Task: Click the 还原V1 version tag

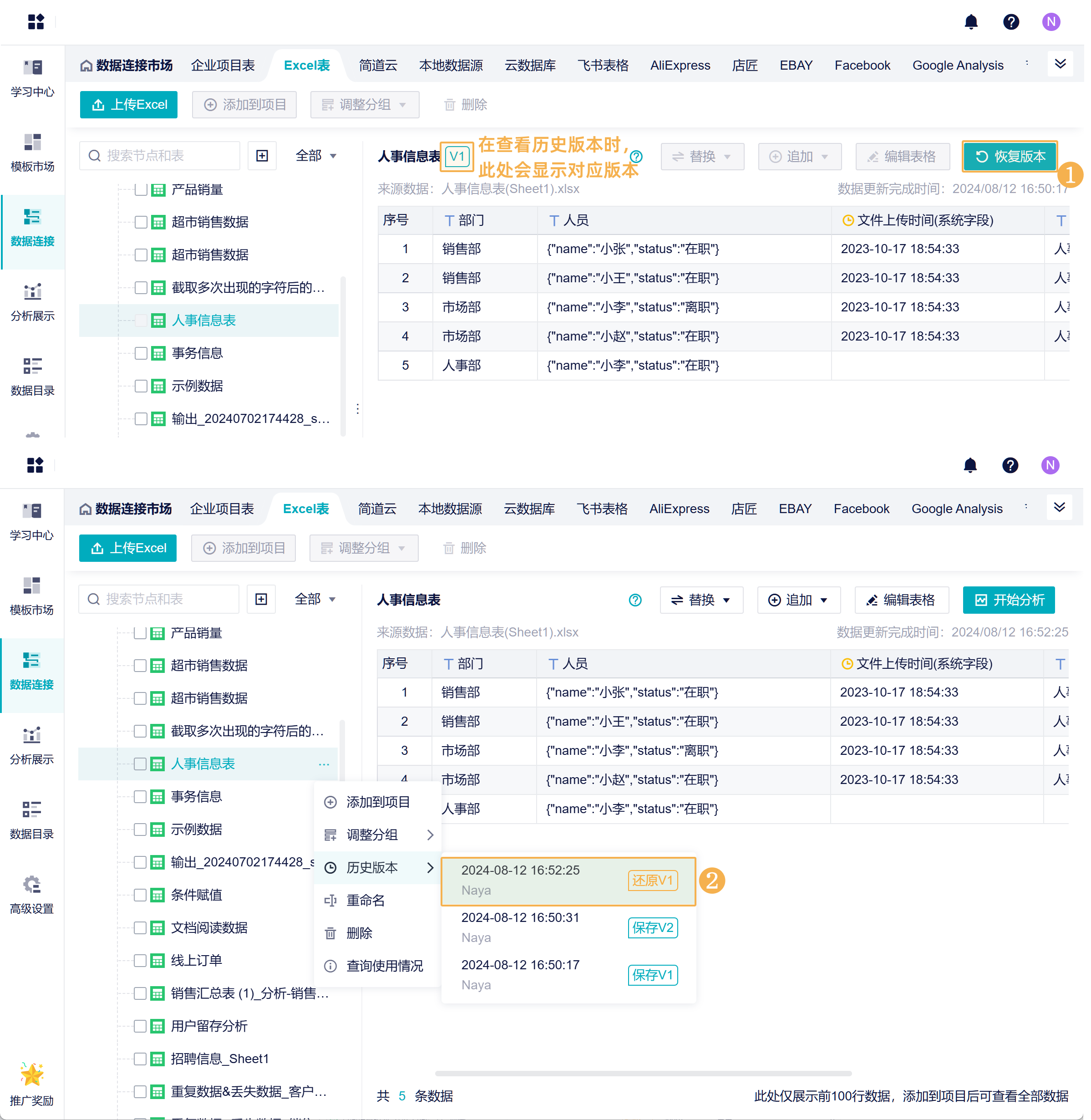Action: point(653,881)
